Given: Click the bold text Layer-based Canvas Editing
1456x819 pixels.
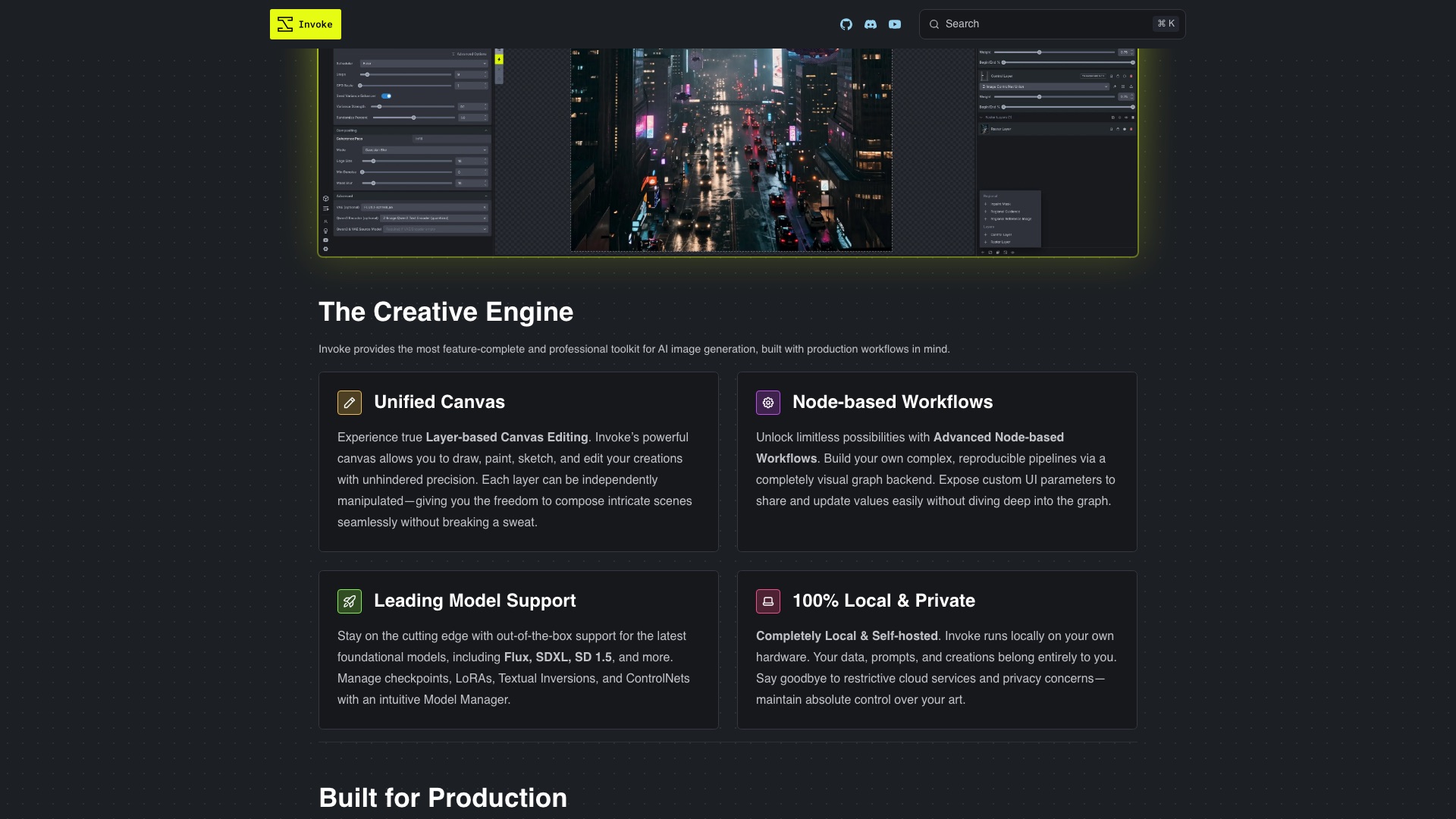Looking at the screenshot, I should tap(507, 438).
